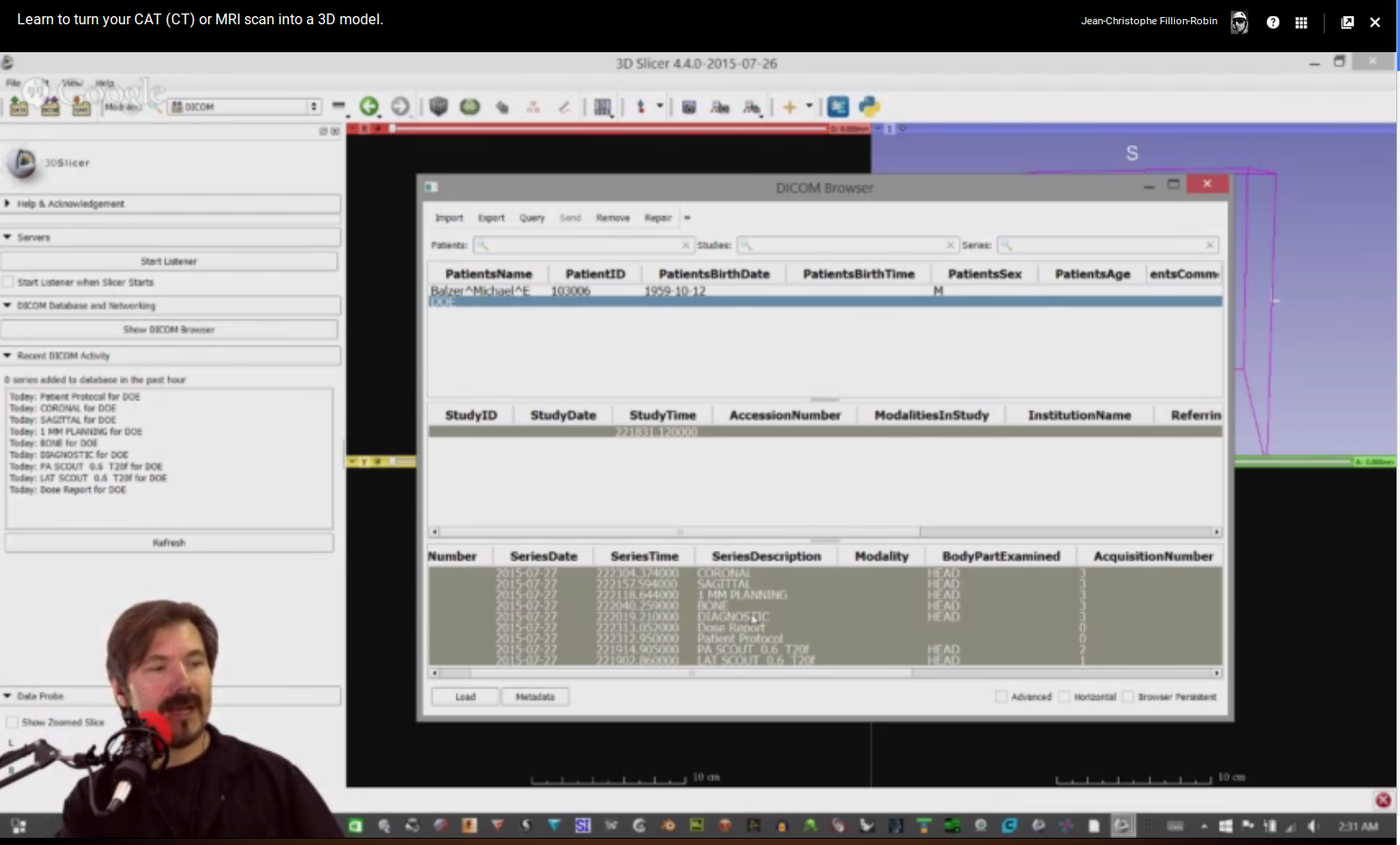This screenshot has height=845, width=1400.
Task: Open Import in the DICOM Browser
Action: (x=448, y=218)
